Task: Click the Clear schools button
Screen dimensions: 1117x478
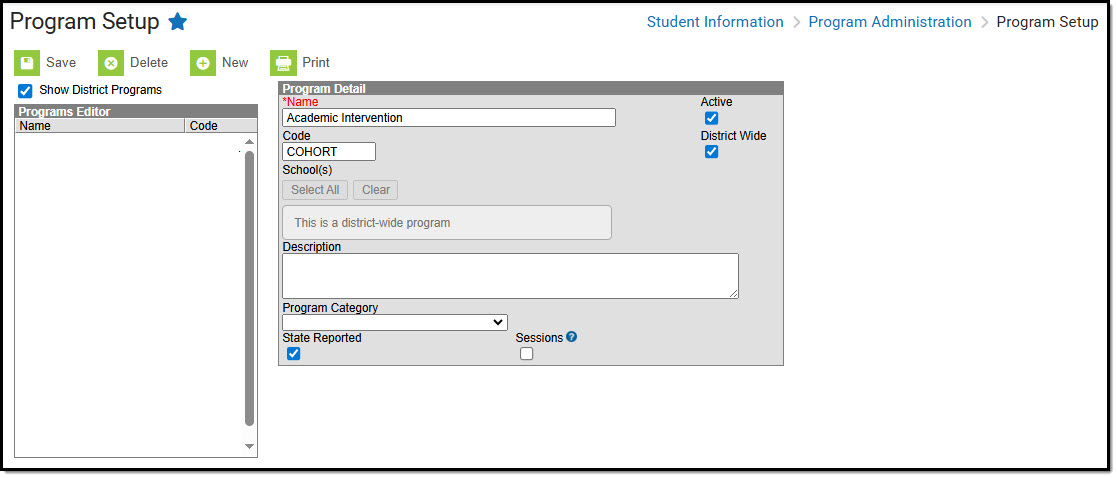Action: pos(376,190)
